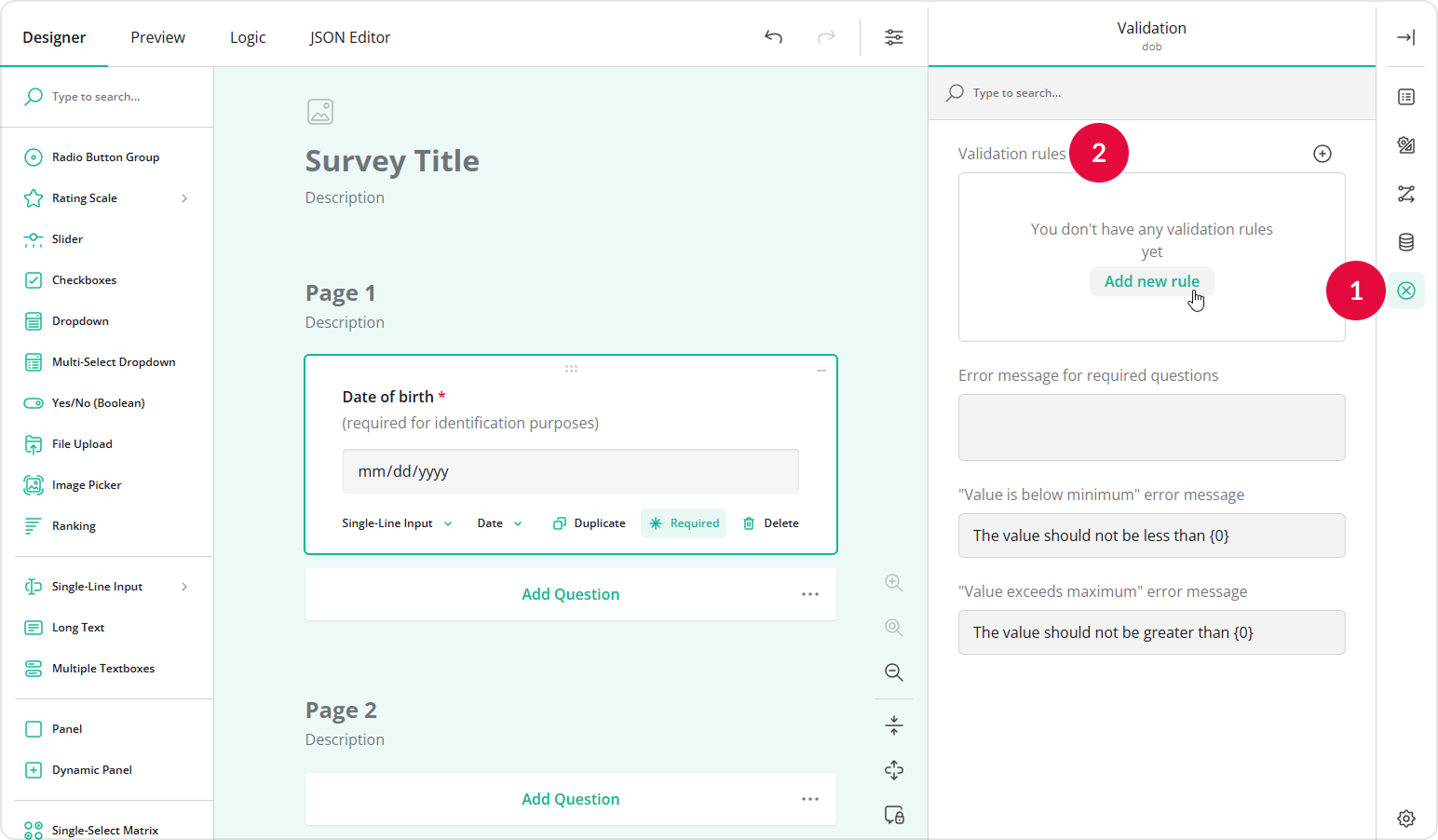This screenshot has width=1438, height=840.
Task: Open the JSON Editor tab
Action: [349, 37]
